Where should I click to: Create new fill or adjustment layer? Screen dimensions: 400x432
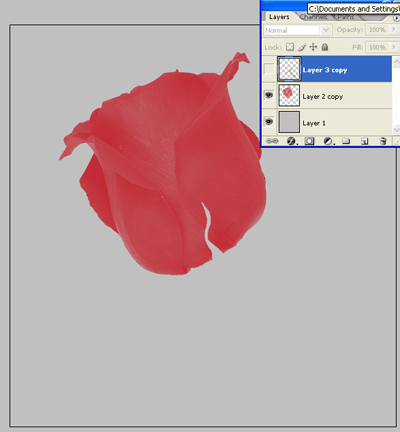tap(329, 141)
